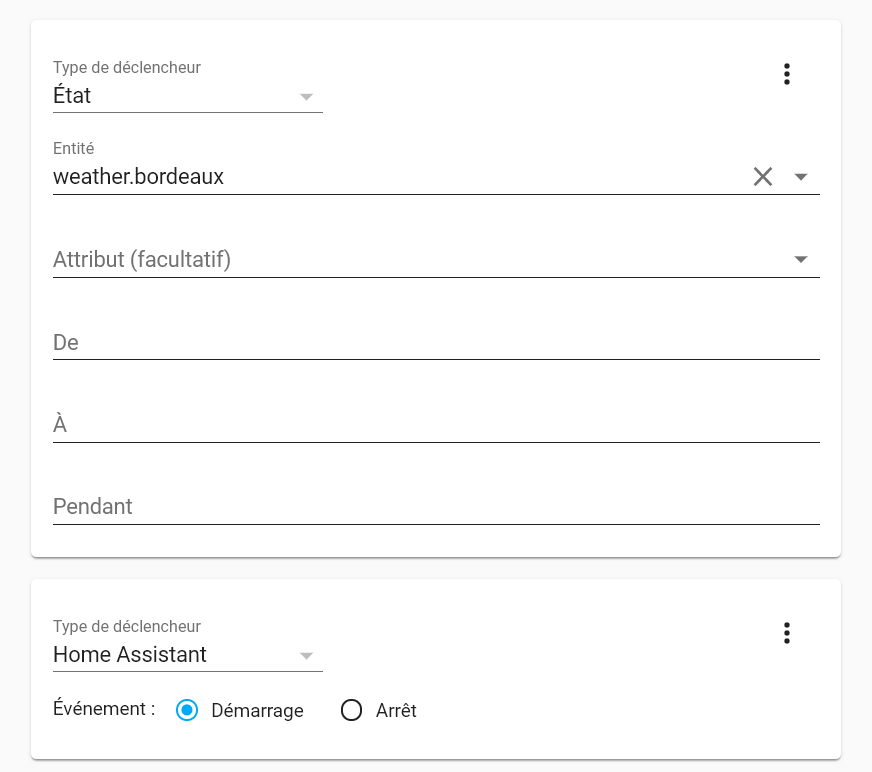Click the Arrêt label text
Viewport: 872px width, 772px height.
[x=396, y=710]
